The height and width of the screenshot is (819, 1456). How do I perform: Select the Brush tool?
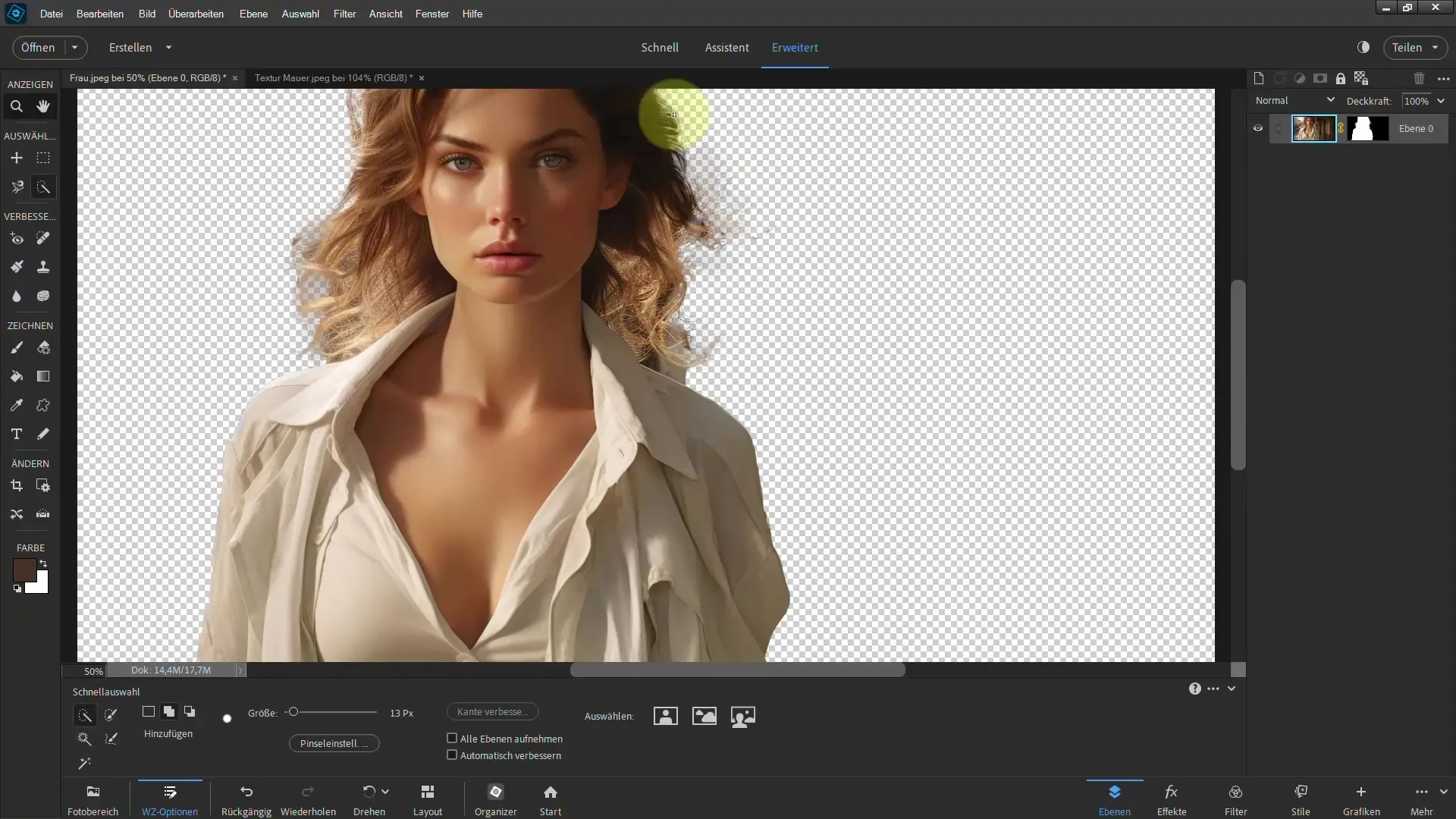point(17,348)
